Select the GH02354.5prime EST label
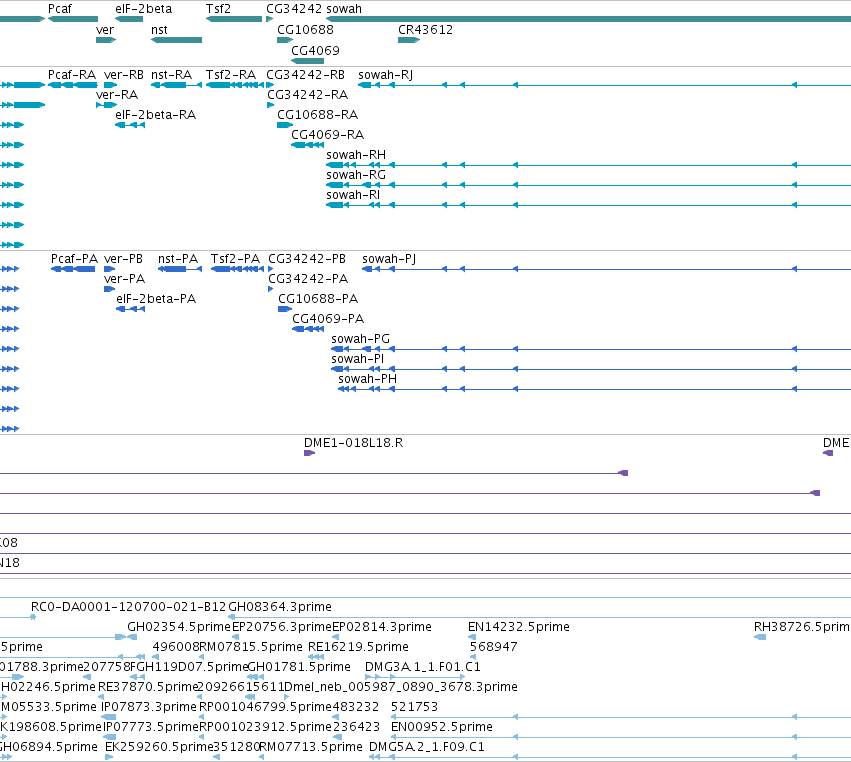The width and height of the screenshot is (851, 762). pyautogui.click(x=179, y=627)
